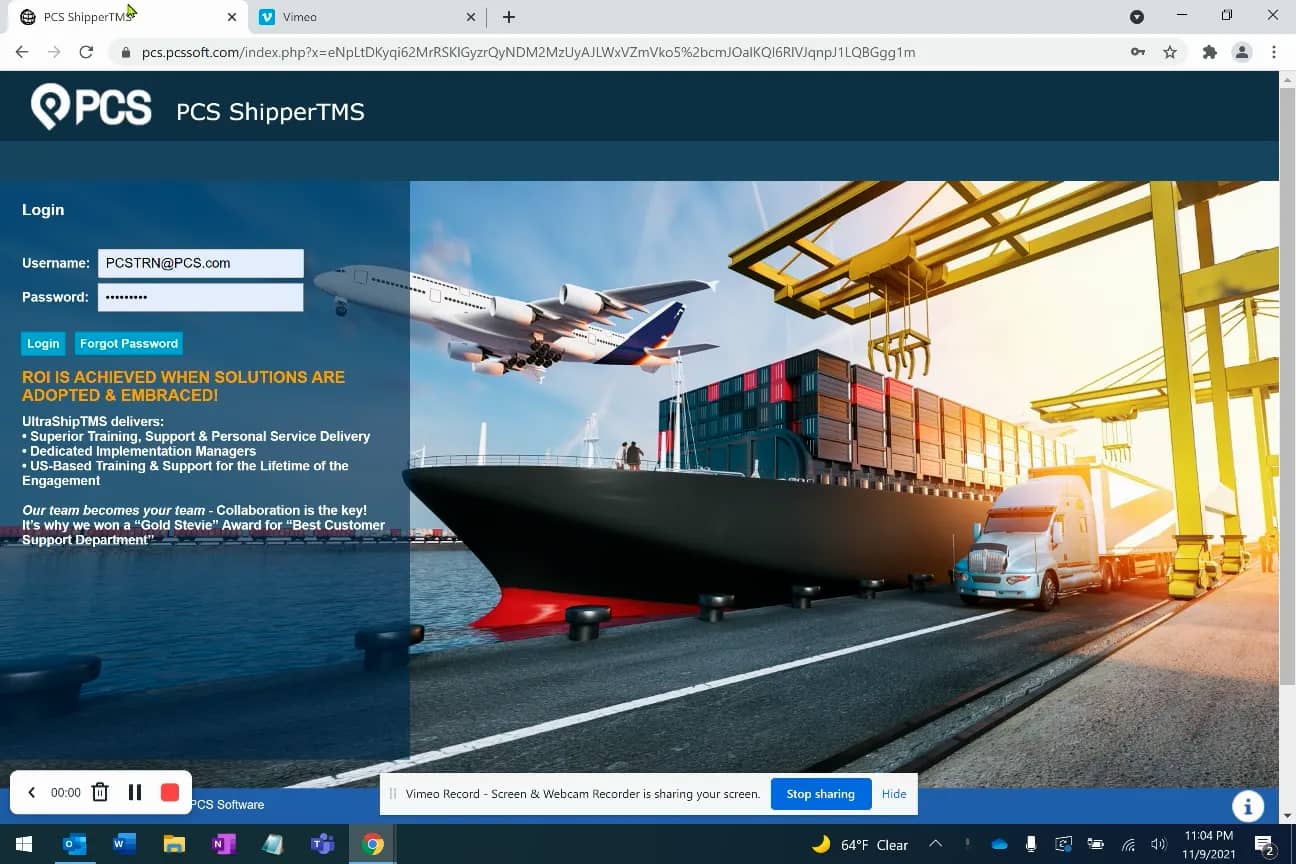Click the PCS logo in header
Image resolution: width=1296 pixels, height=864 pixels.
[x=91, y=106]
